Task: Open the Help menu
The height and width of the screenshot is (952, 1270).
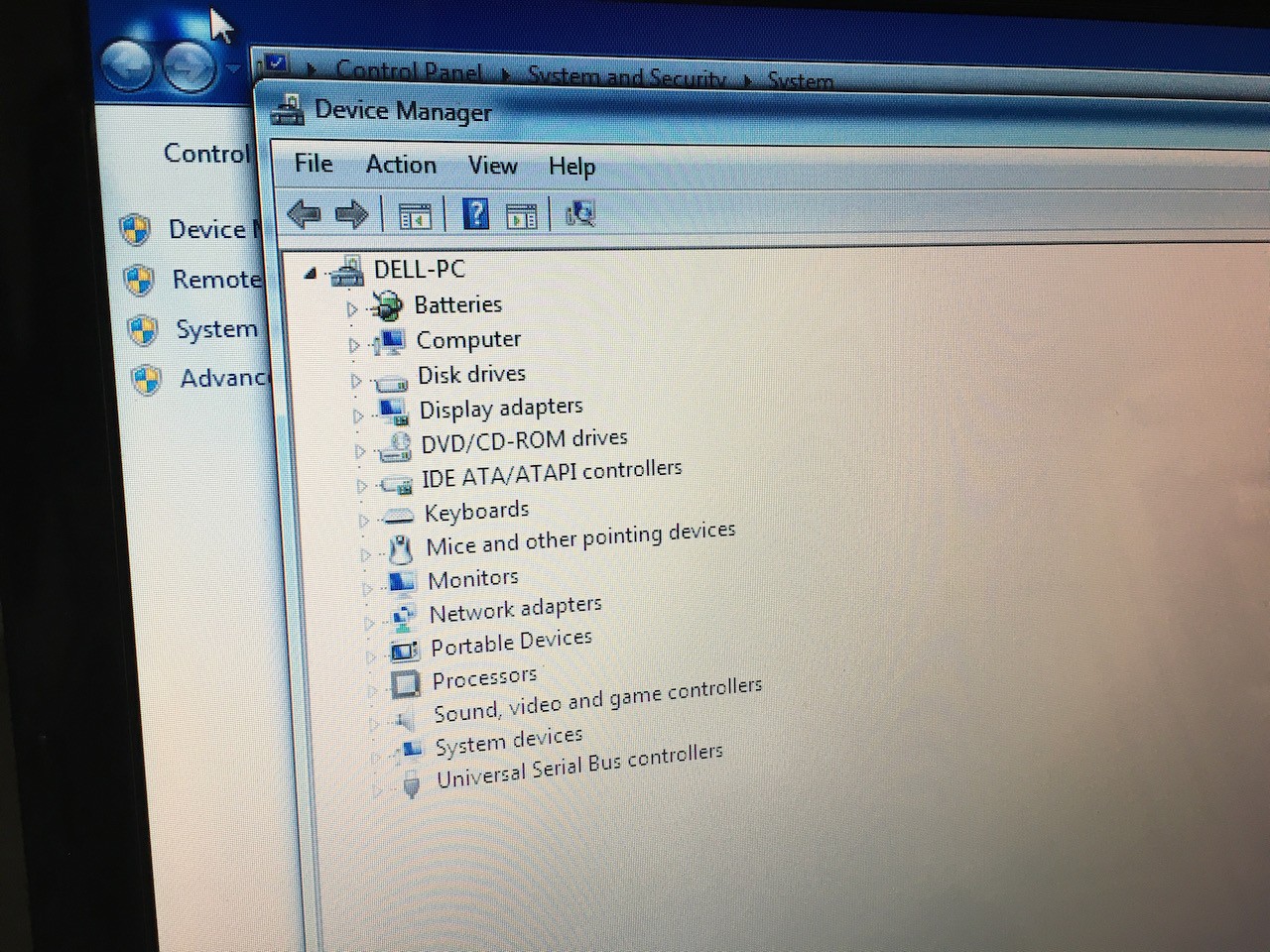Action: pos(572,167)
